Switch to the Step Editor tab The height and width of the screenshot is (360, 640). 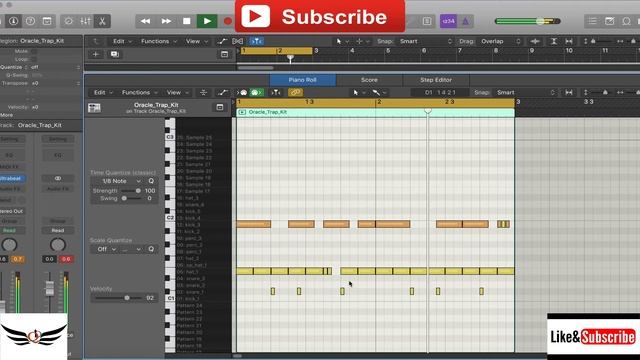pyautogui.click(x=436, y=80)
